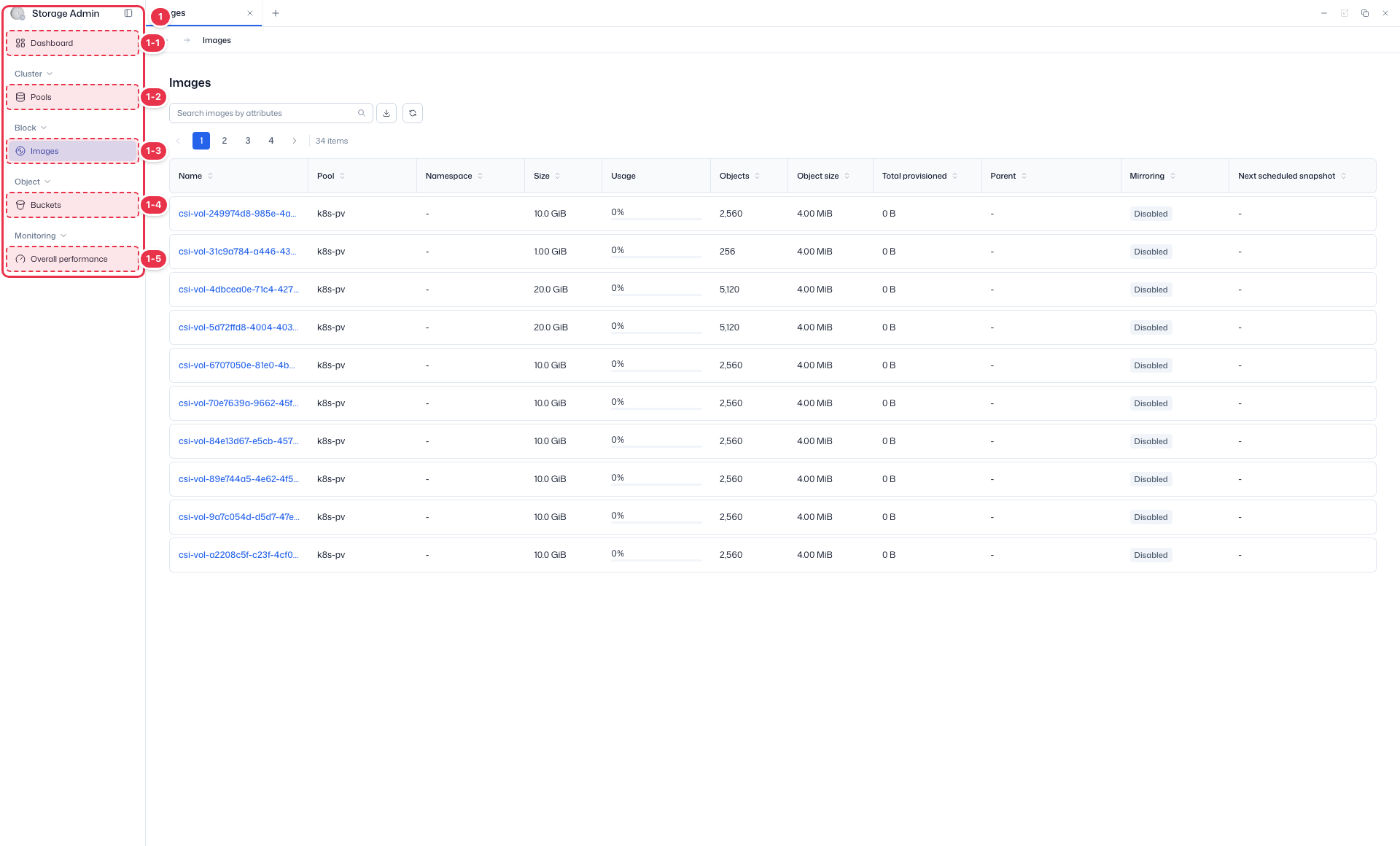Click usage bar of csi-vol-6707050e row
The height and width of the screenshot is (846, 1400).
(656, 371)
